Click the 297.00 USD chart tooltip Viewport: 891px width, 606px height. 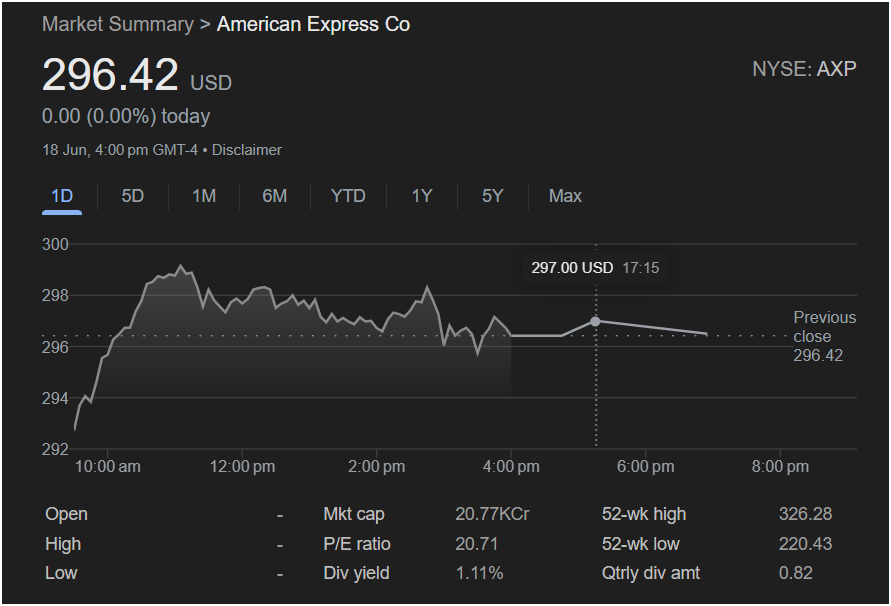[x=595, y=268]
